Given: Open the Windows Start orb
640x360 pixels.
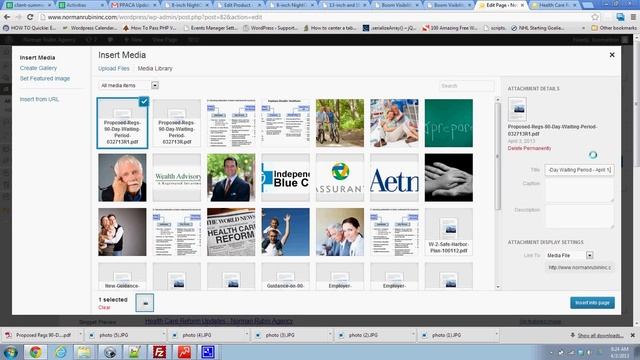Looking at the screenshot, I should tap(10, 352).
